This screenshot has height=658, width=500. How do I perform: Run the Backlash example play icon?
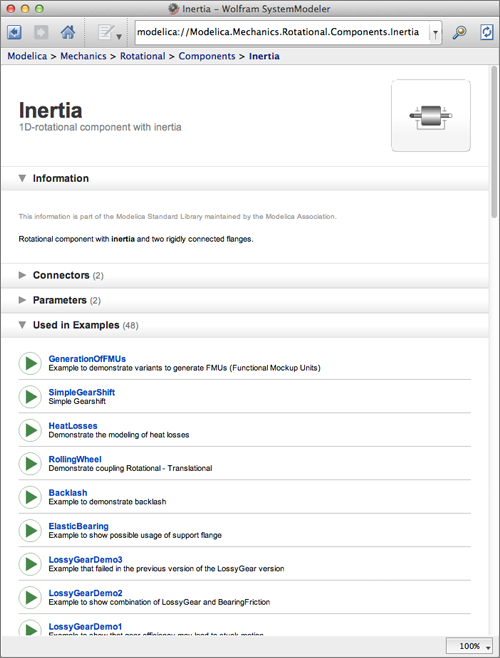pyautogui.click(x=30, y=497)
